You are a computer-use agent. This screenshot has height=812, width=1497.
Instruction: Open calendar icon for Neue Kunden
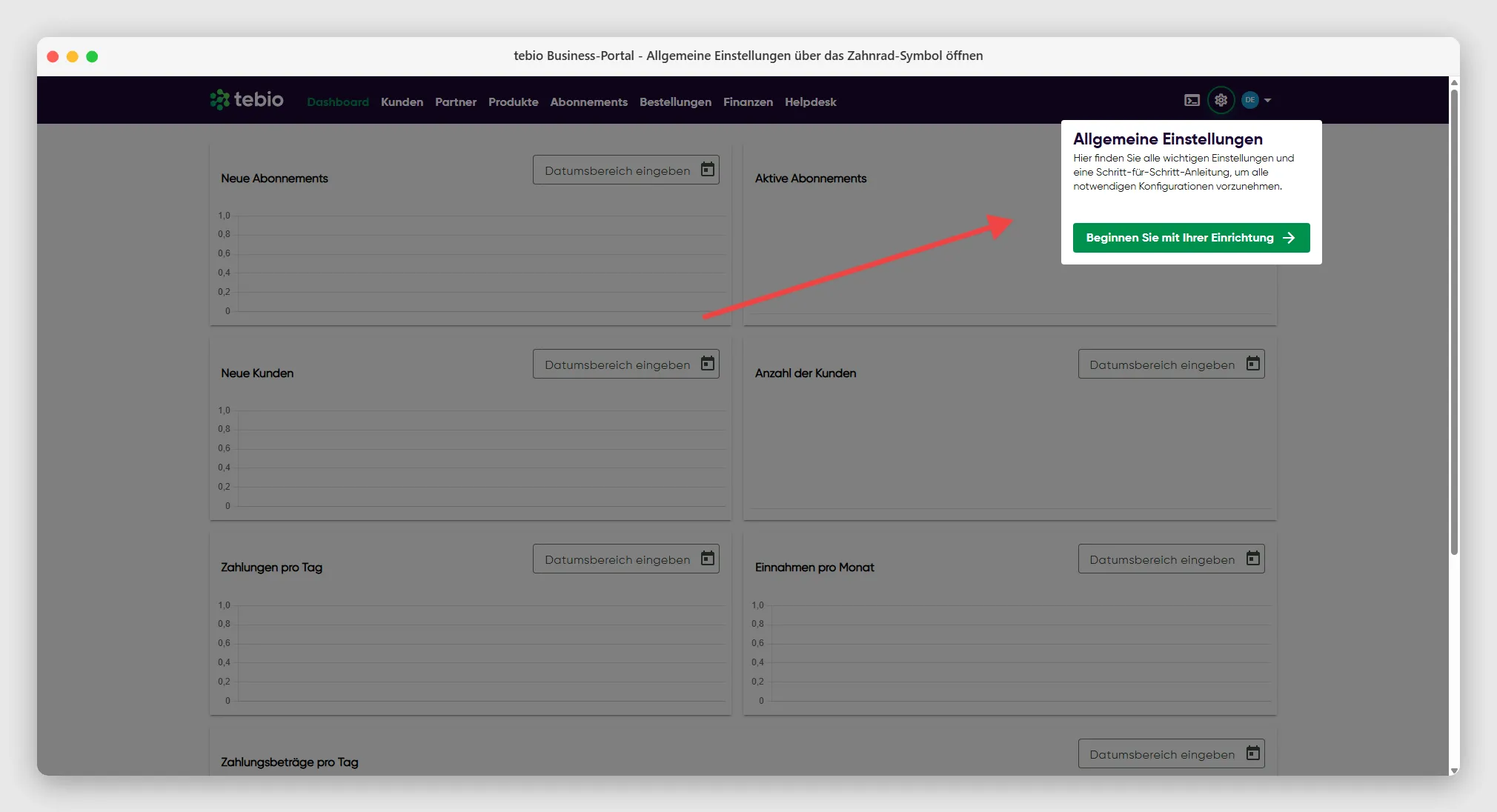(x=708, y=364)
